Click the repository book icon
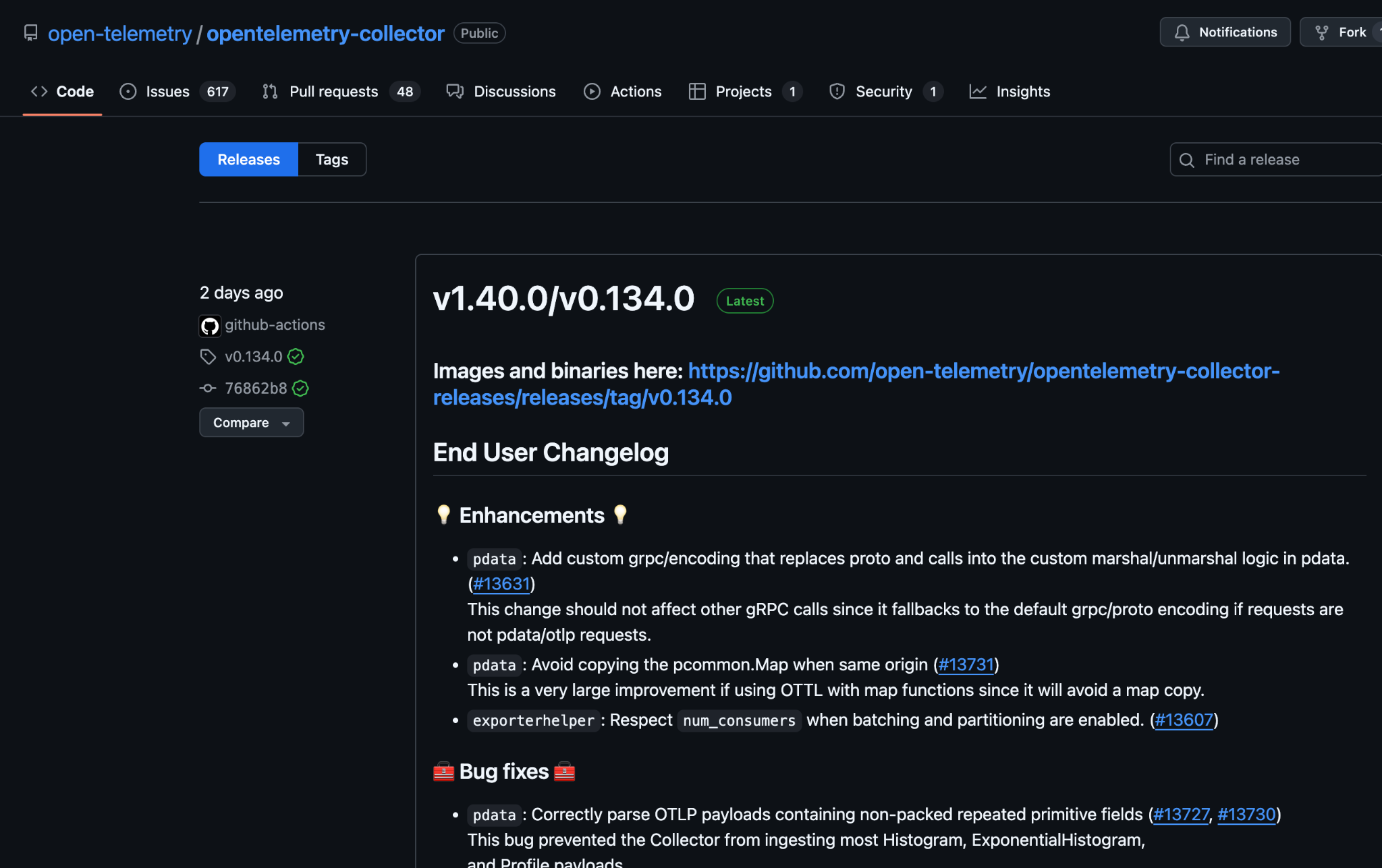Image resolution: width=1382 pixels, height=868 pixels. pyautogui.click(x=30, y=33)
